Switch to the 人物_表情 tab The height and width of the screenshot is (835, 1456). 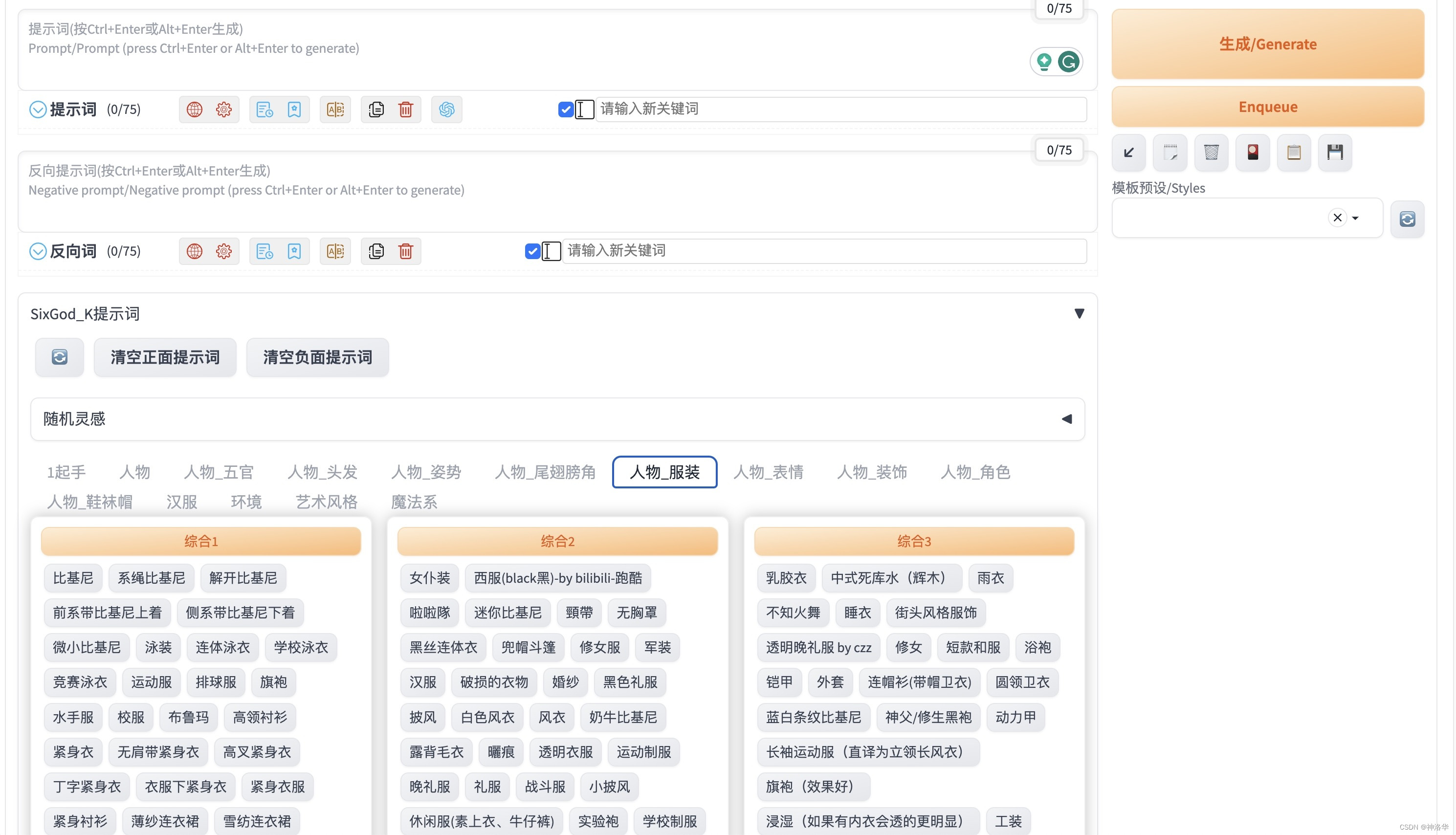769,472
